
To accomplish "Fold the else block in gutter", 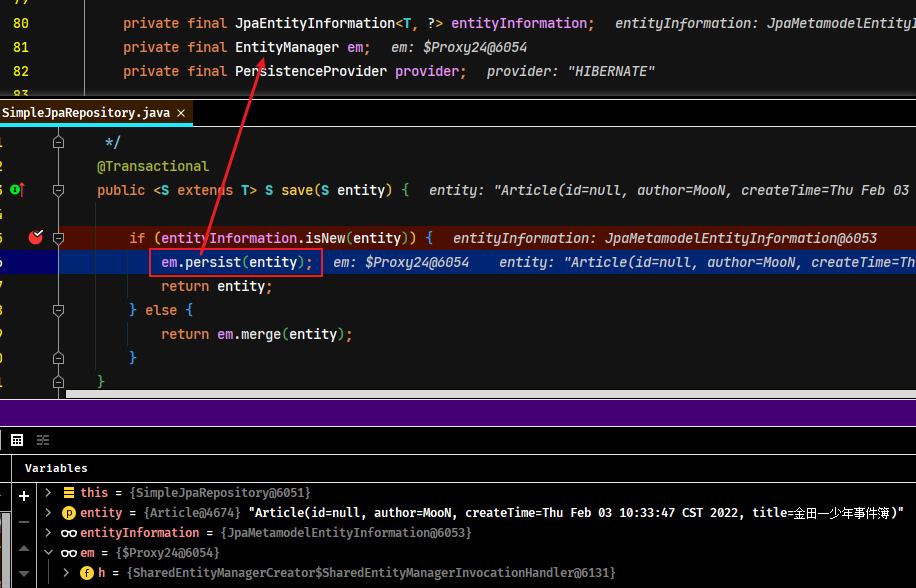I will point(58,310).
